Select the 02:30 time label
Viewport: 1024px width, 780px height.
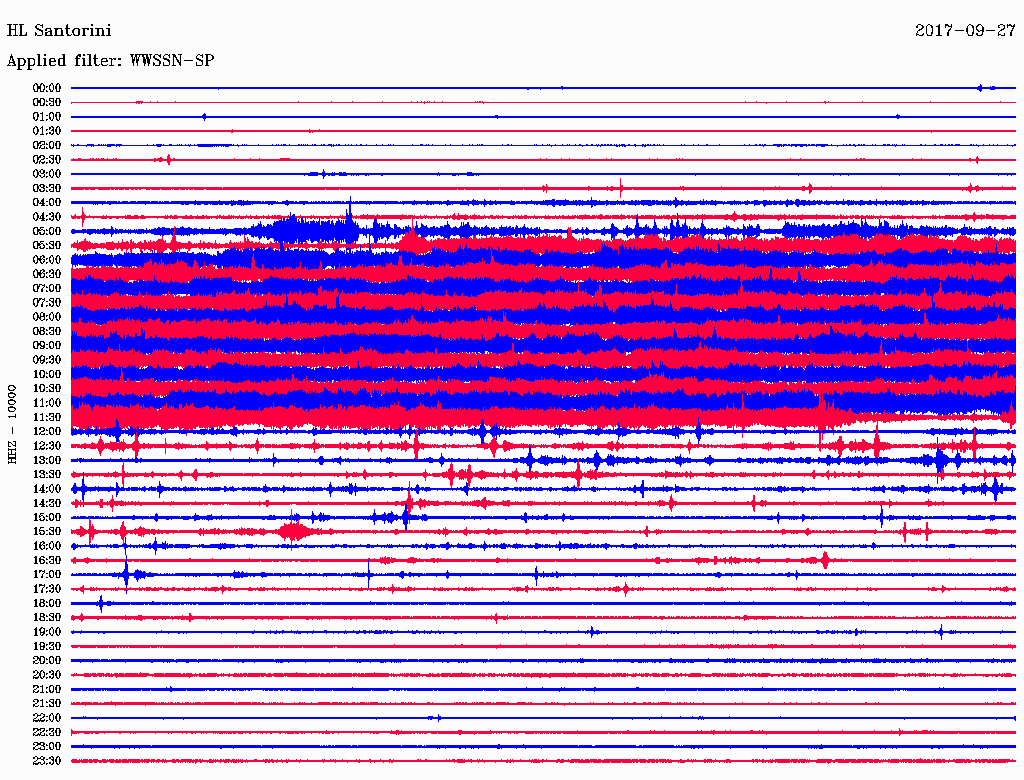pyautogui.click(x=47, y=159)
